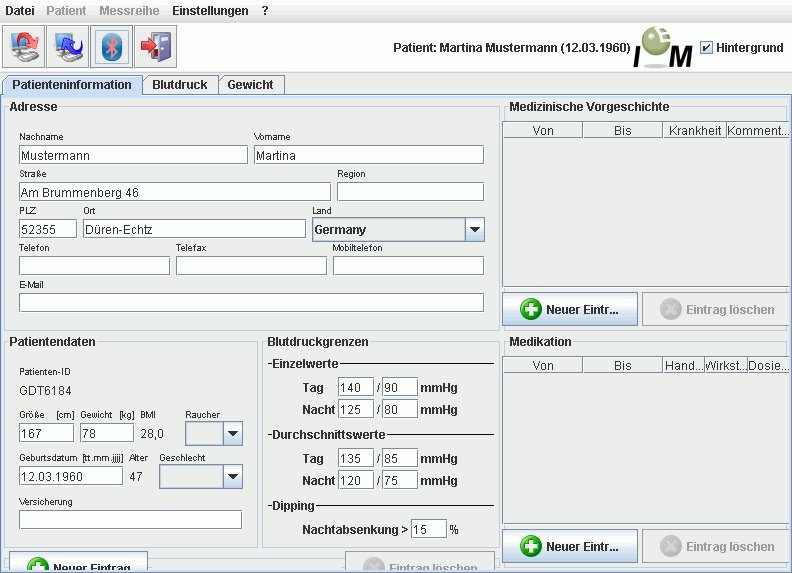This screenshot has width=792, height=573.
Task: Click Einzelwerte Nacht systolic field 125
Action: [356, 409]
